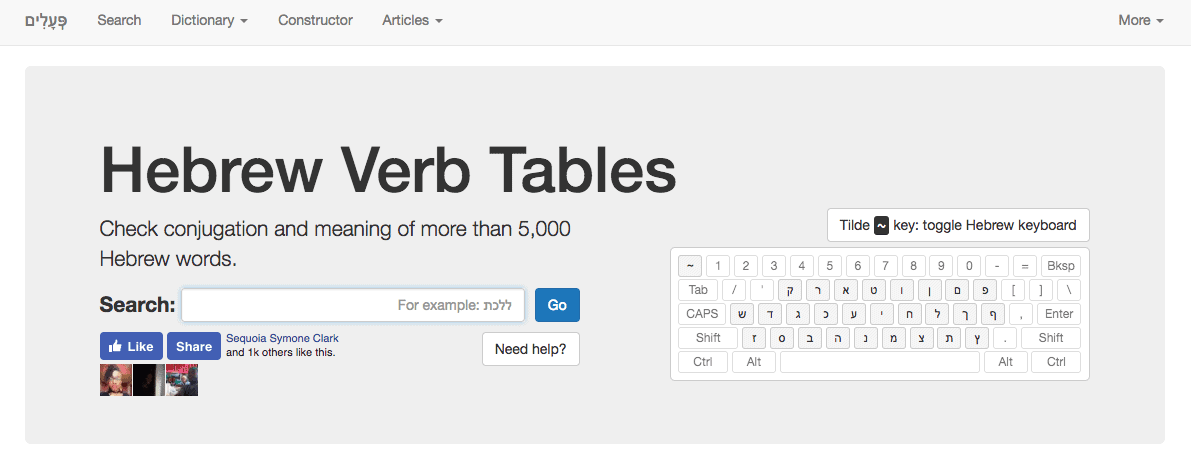Click the blue Go button

(x=558, y=305)
